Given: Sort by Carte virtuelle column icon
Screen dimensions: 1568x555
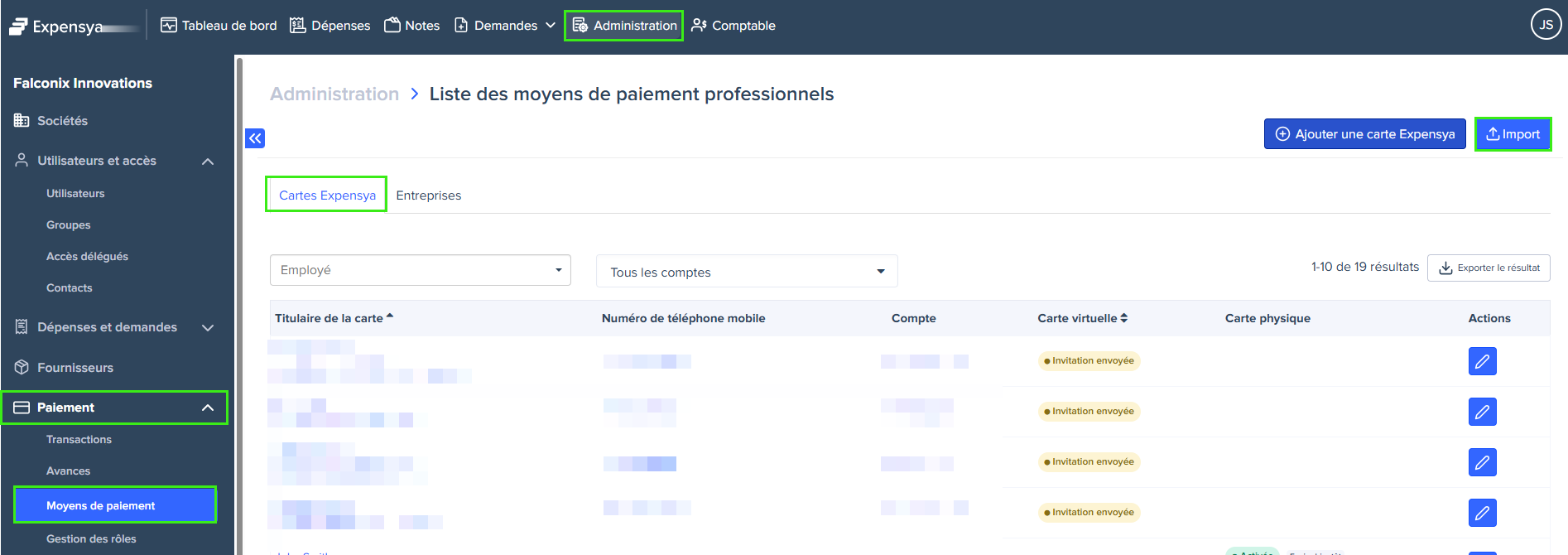Looking at the screenshot, I should coord(1124,318).
